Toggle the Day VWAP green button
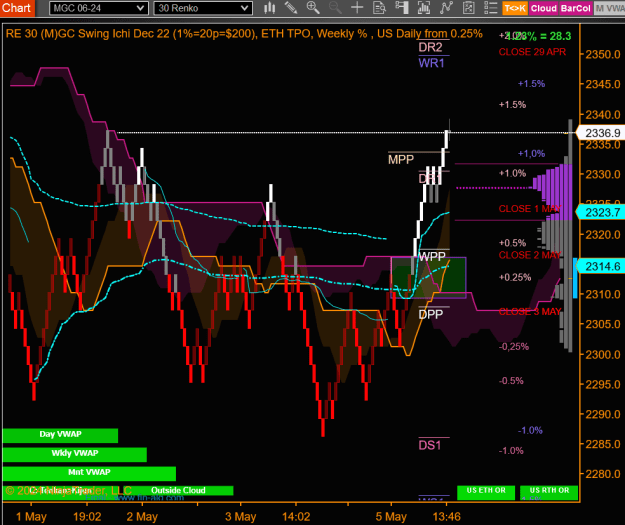This screenshot has width=625, height=525. coord(60,435)
